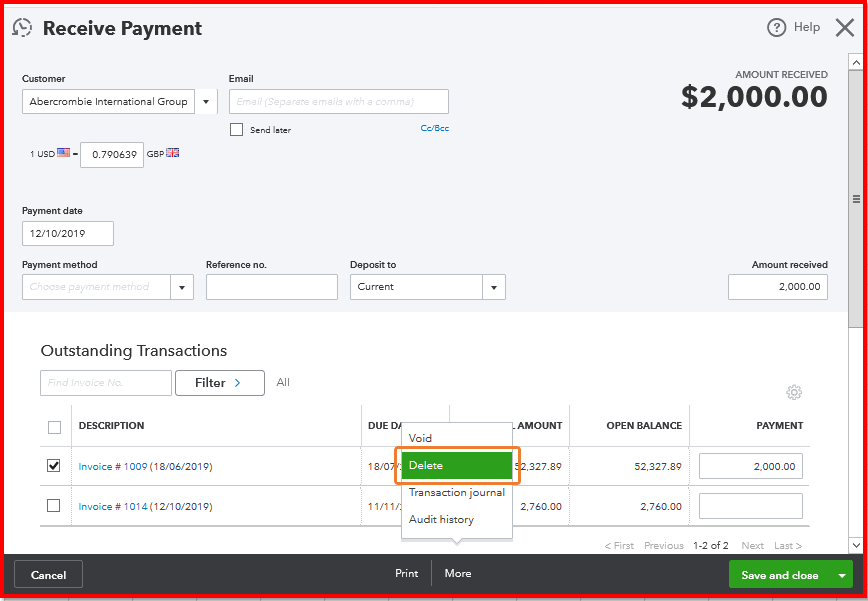This screenshot has width=868, height=601.
Task: Expand the Save and close dropdown arrow
Action: coord(843,574)
